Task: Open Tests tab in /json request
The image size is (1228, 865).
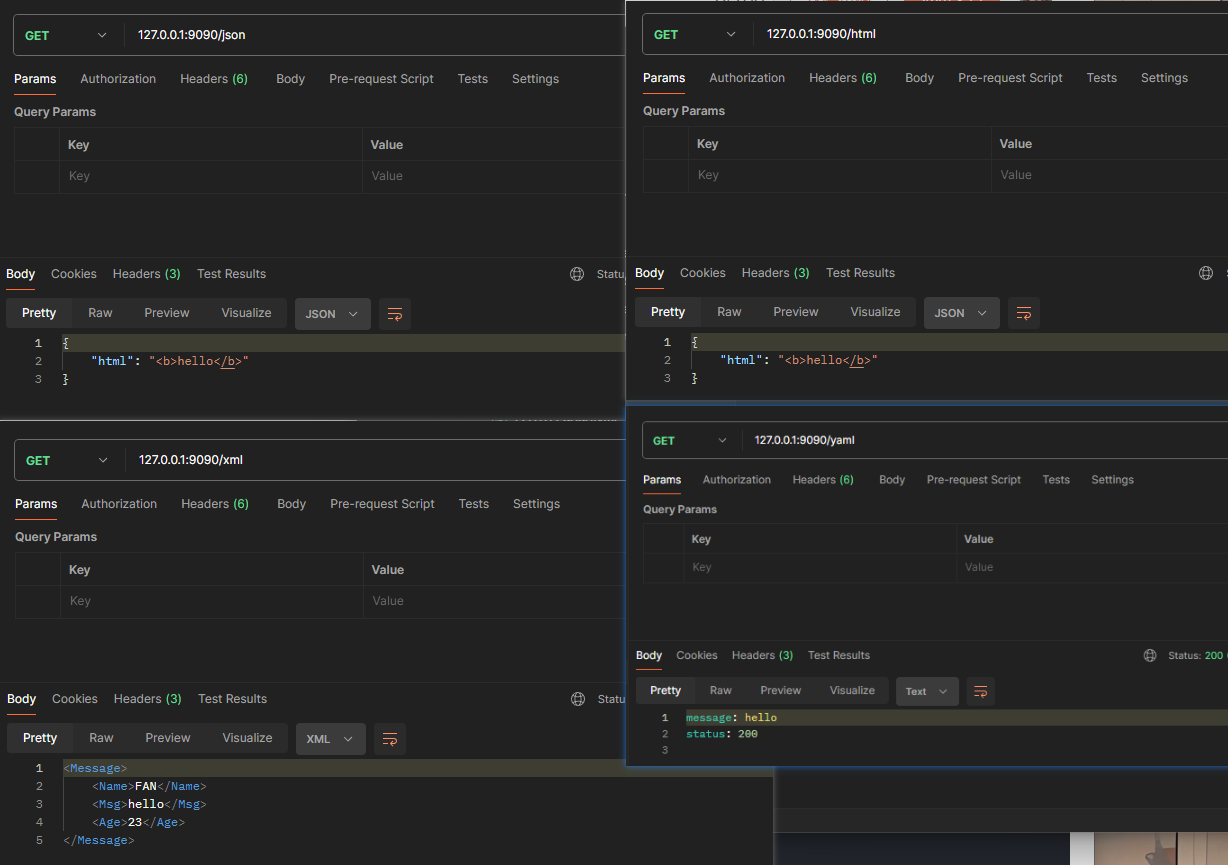Action: coord(473,79)
